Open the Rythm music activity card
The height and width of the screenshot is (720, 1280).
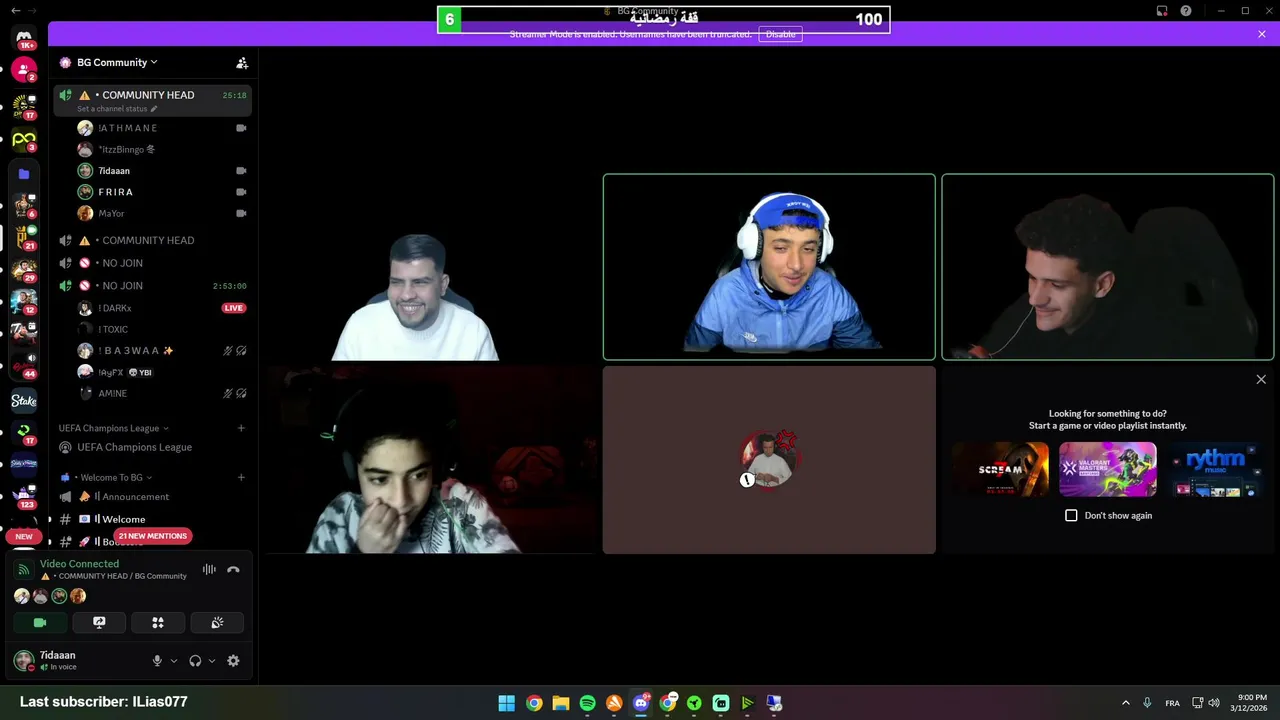[x=1216, y=469]
